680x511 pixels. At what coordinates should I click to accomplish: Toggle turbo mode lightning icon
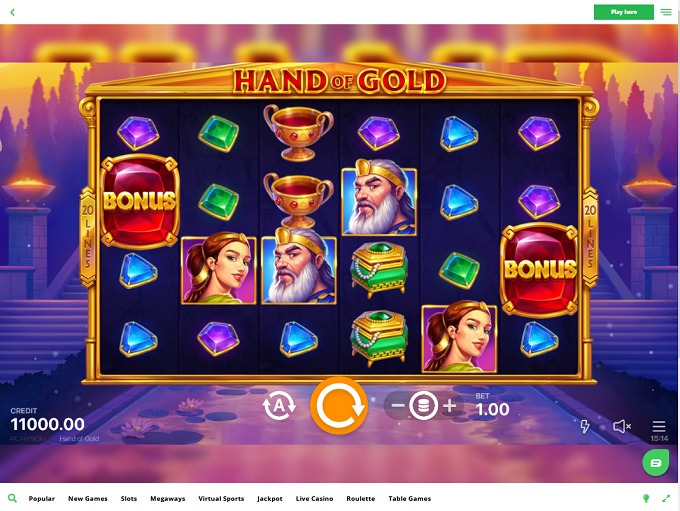coord(585,426)
